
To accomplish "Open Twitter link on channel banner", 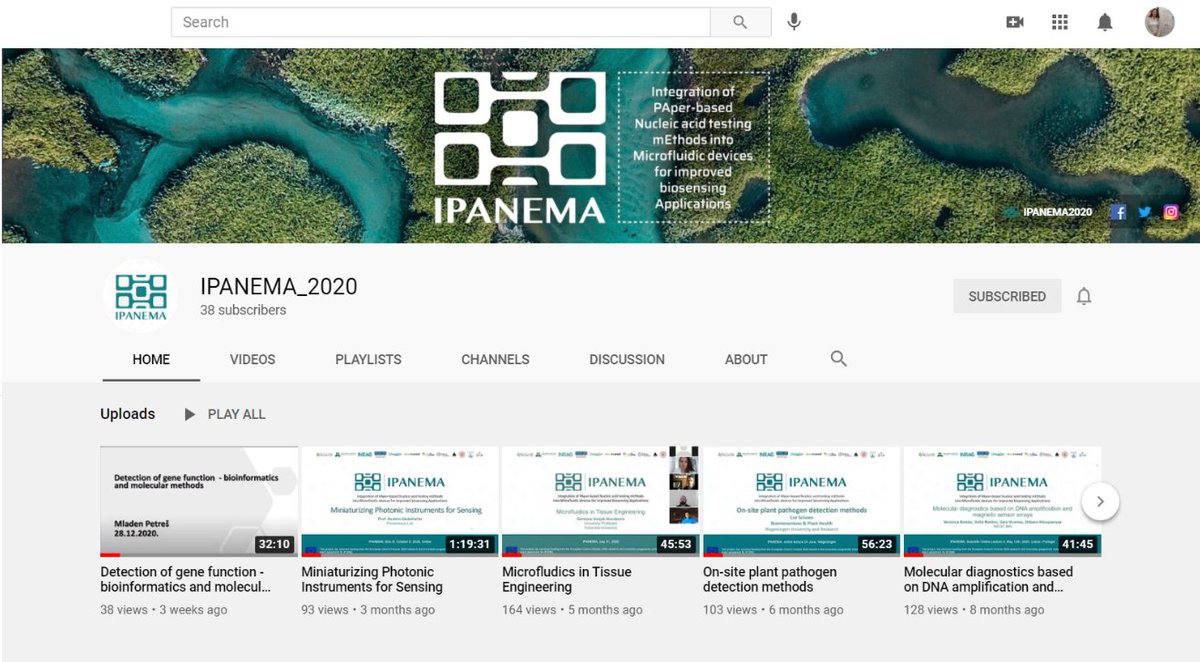I will click(x=1145, y=212).
